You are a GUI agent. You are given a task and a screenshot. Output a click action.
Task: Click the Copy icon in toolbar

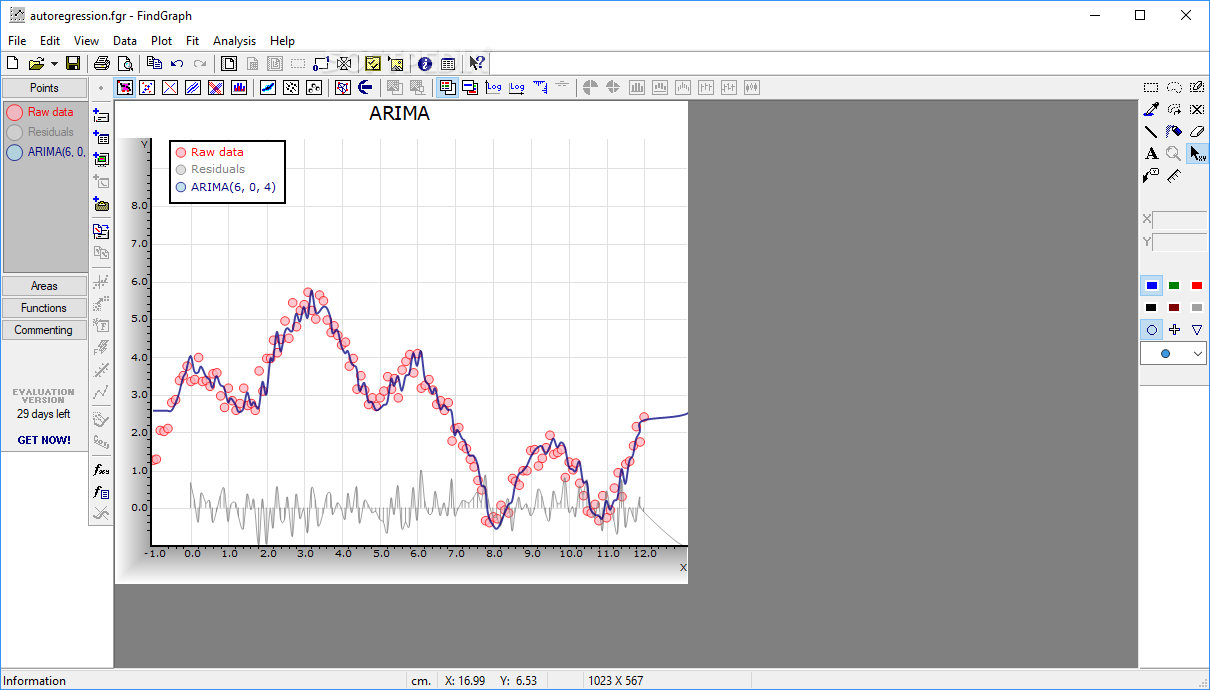tap(154, 63)
